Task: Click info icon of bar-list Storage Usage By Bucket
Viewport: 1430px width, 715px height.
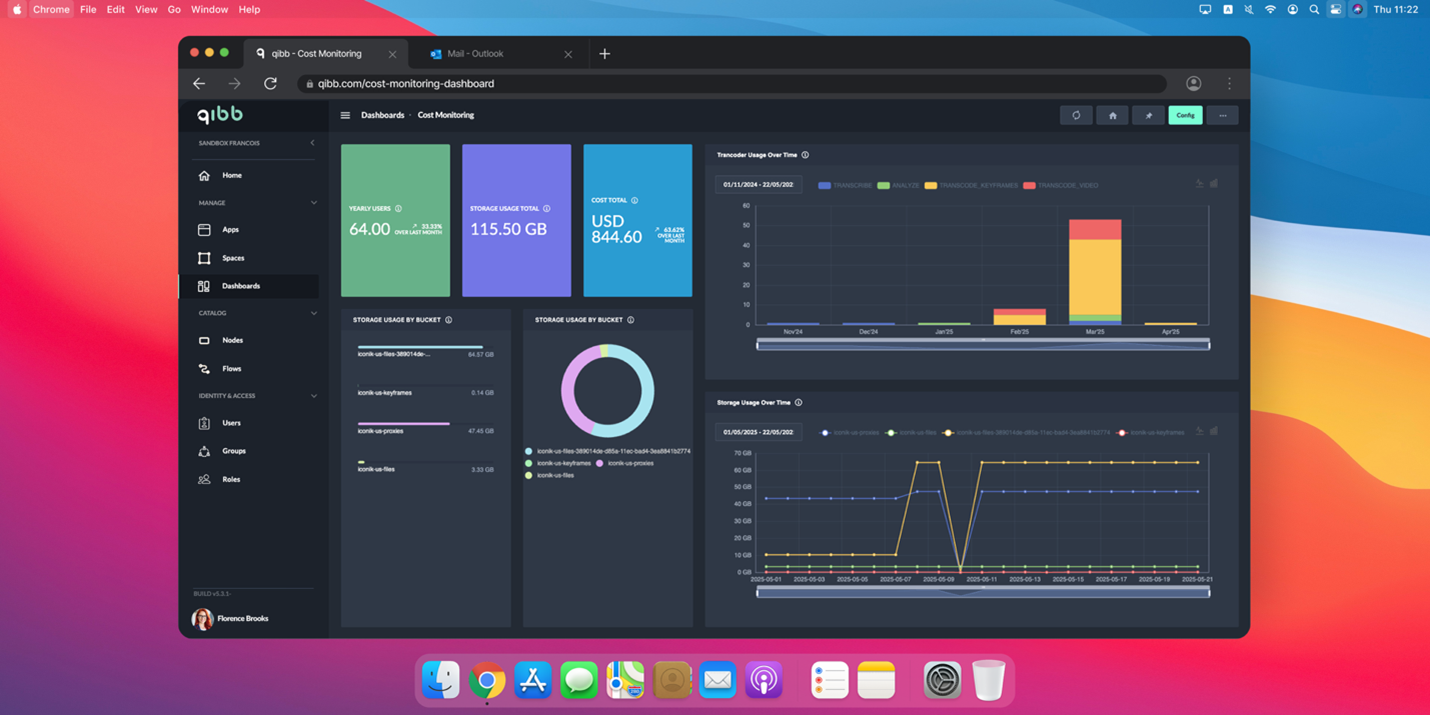Action: tap(448, 320)
